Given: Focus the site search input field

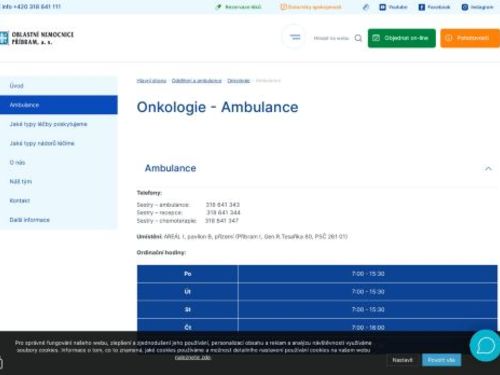Looking at the screenshot, I should pyautogui.click(x=331, y=38).
